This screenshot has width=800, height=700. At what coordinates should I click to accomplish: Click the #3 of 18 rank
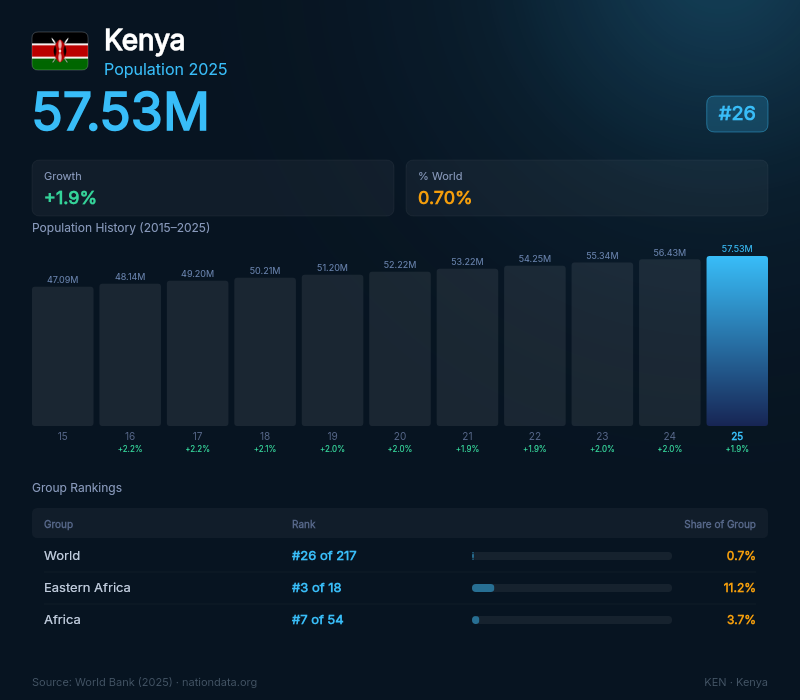click(x=316, y=588)
